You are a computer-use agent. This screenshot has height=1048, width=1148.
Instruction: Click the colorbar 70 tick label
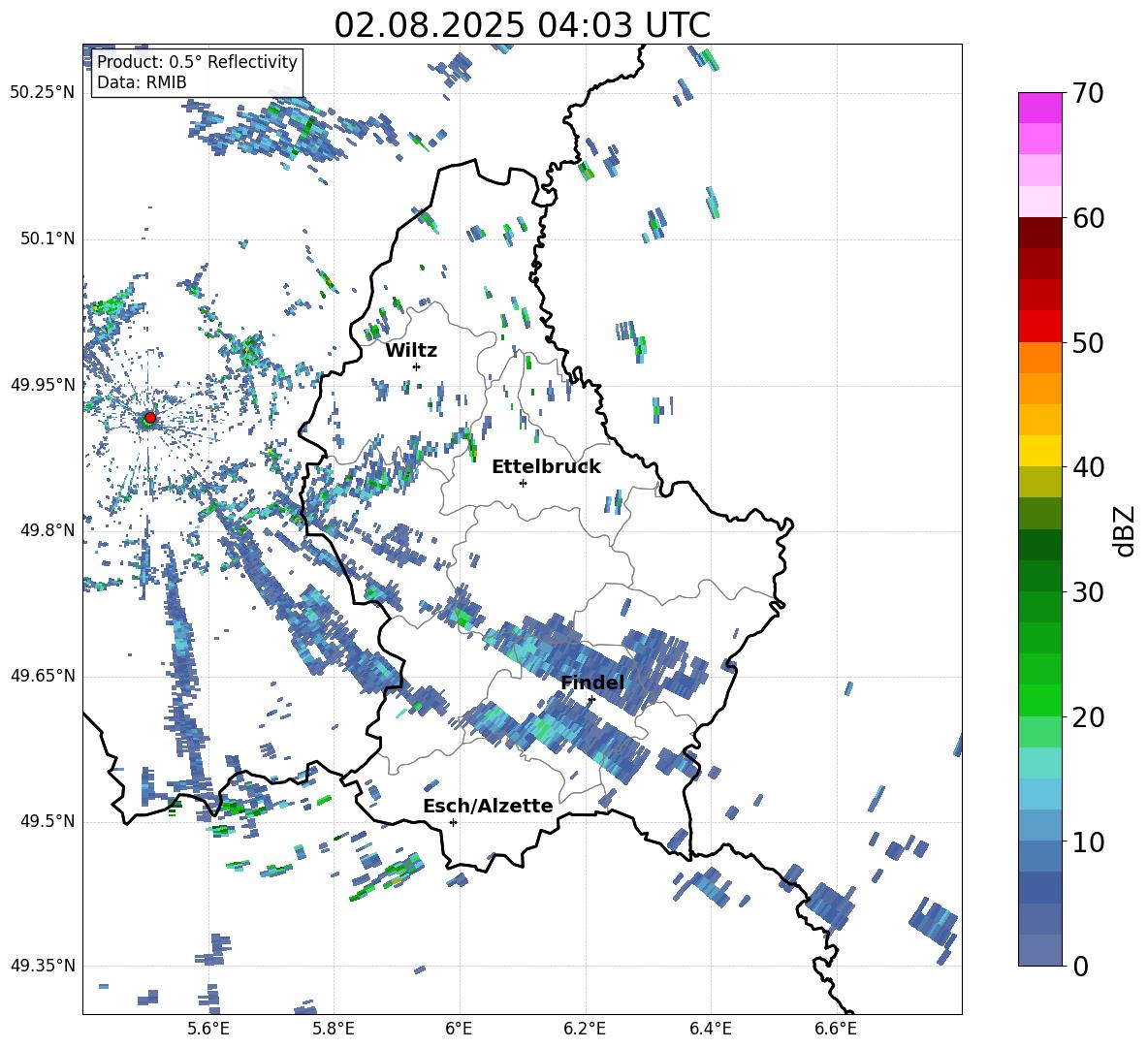[1088, 93]
